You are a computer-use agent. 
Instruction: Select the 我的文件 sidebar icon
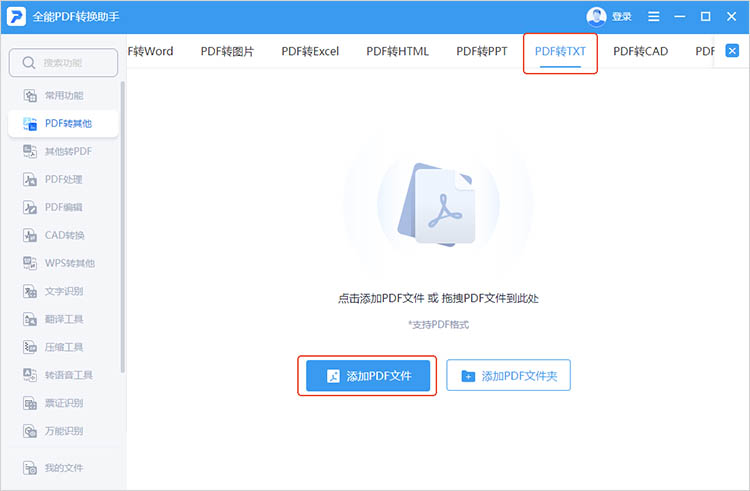[x=30, y=468]
